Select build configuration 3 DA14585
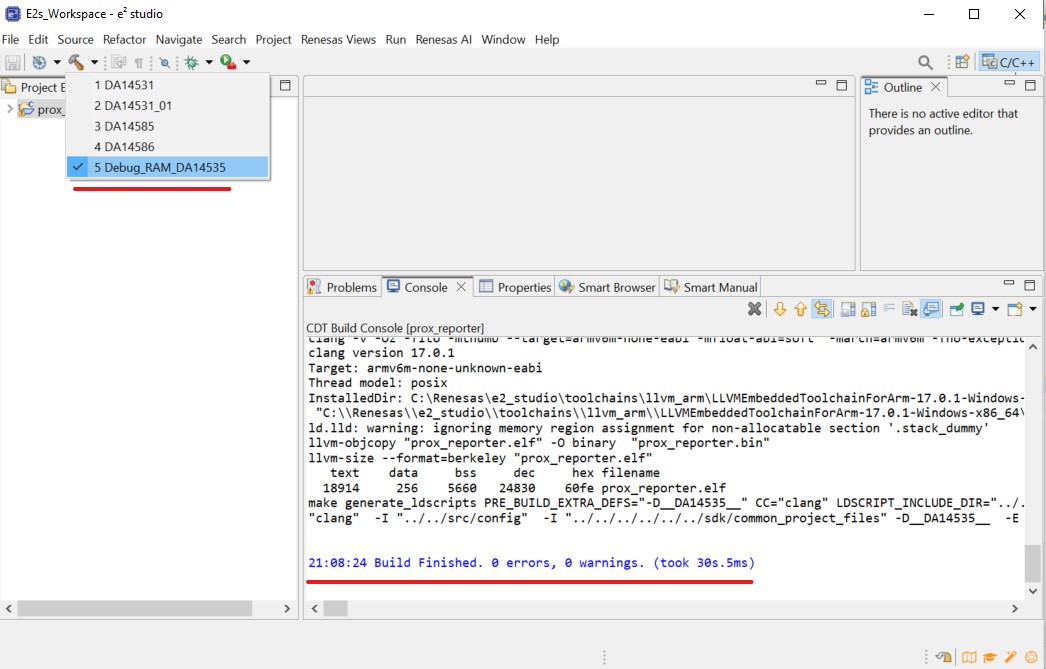 (167, 126)
